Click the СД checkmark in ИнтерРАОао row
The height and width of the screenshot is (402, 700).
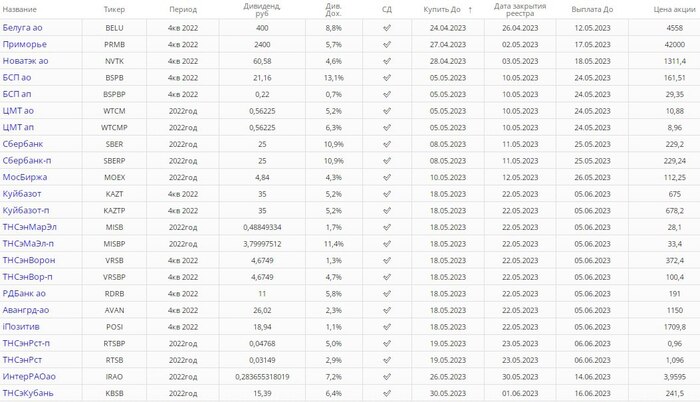pyautogui.click(x=386, y=377)
